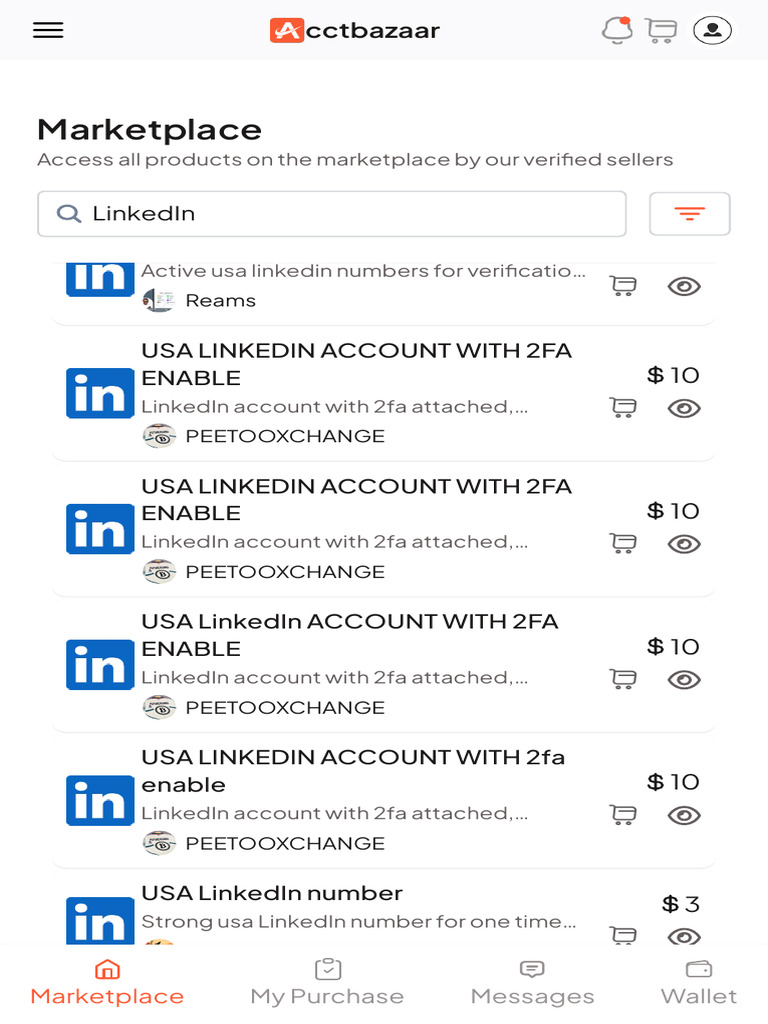Image resolution: width=768 pixels, height=1024 pixels.
Task: Open the USA LinkedIn number listing title
Action: pos(272,892)
